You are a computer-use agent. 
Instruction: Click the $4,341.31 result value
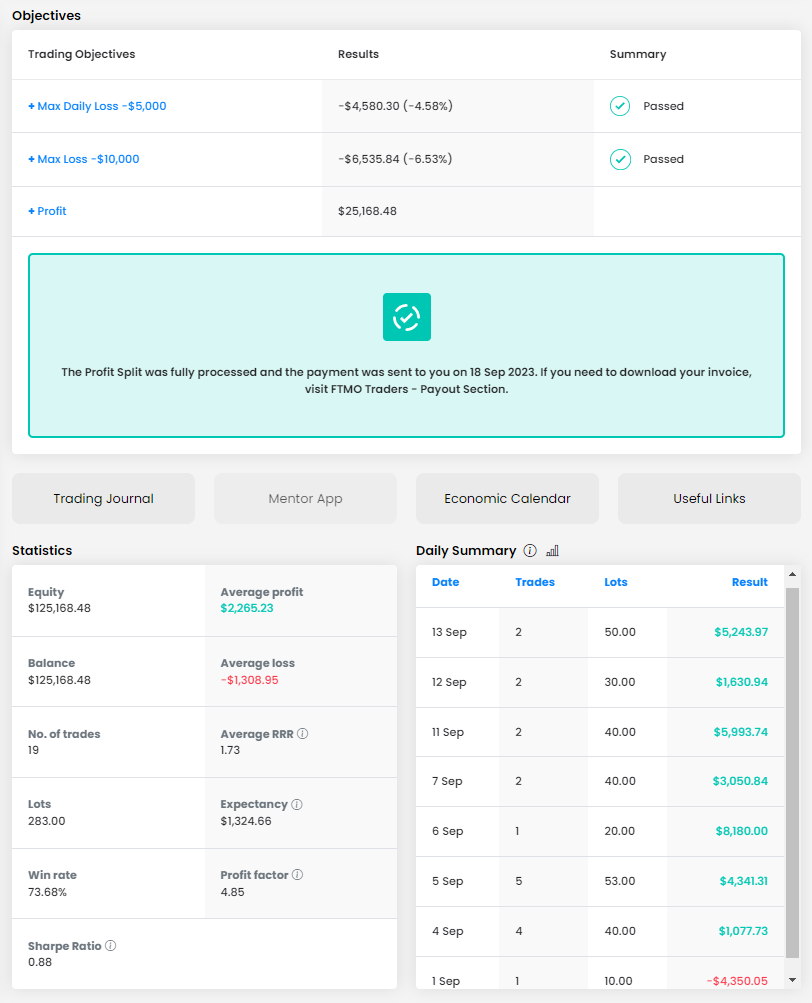(x=744, y=881)
